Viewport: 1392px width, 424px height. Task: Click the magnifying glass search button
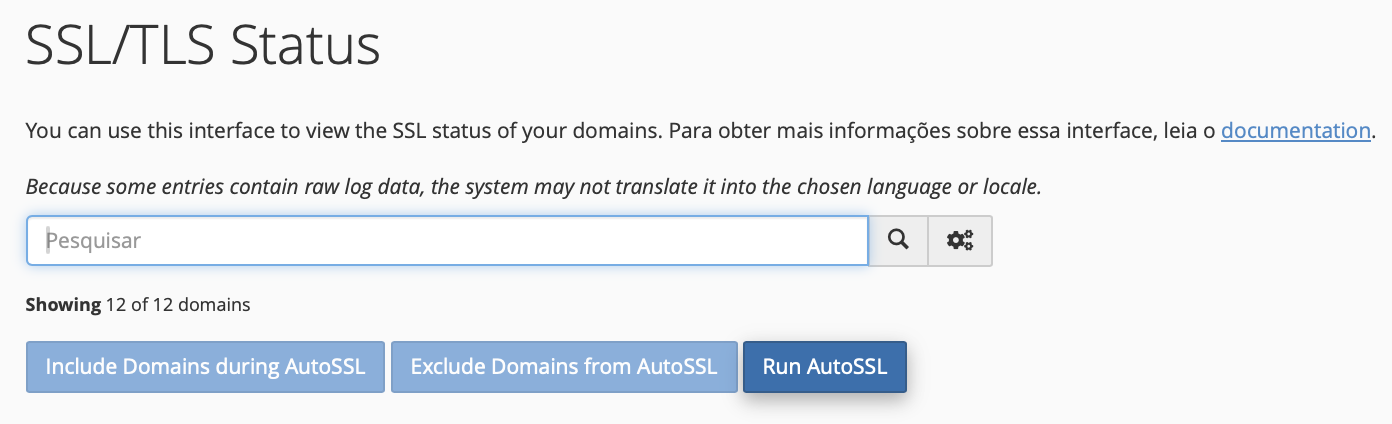click(x=899, y=241)
